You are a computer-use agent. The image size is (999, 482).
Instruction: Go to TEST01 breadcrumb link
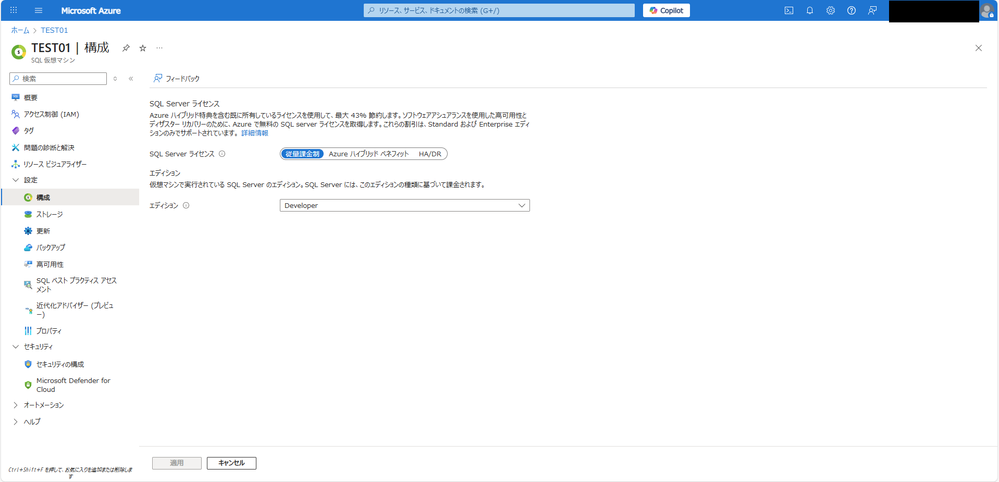click(55, 30)
